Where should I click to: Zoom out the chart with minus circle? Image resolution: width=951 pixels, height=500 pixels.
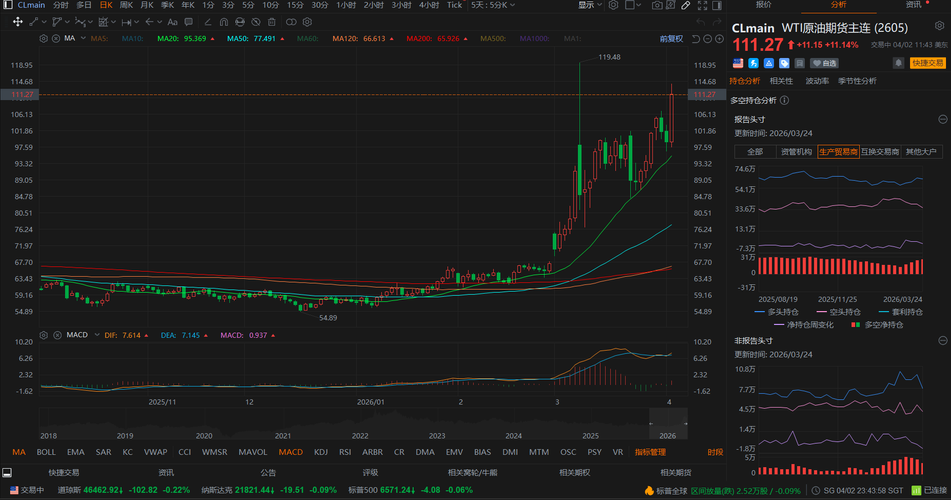(x=708, y=39)
